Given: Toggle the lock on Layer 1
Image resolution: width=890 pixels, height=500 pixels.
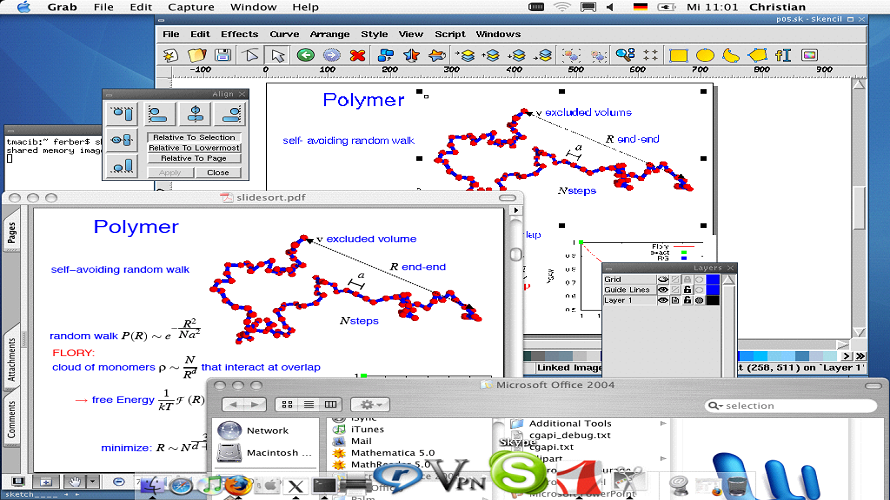Looking at the screenshot, I should pos(688,300).
